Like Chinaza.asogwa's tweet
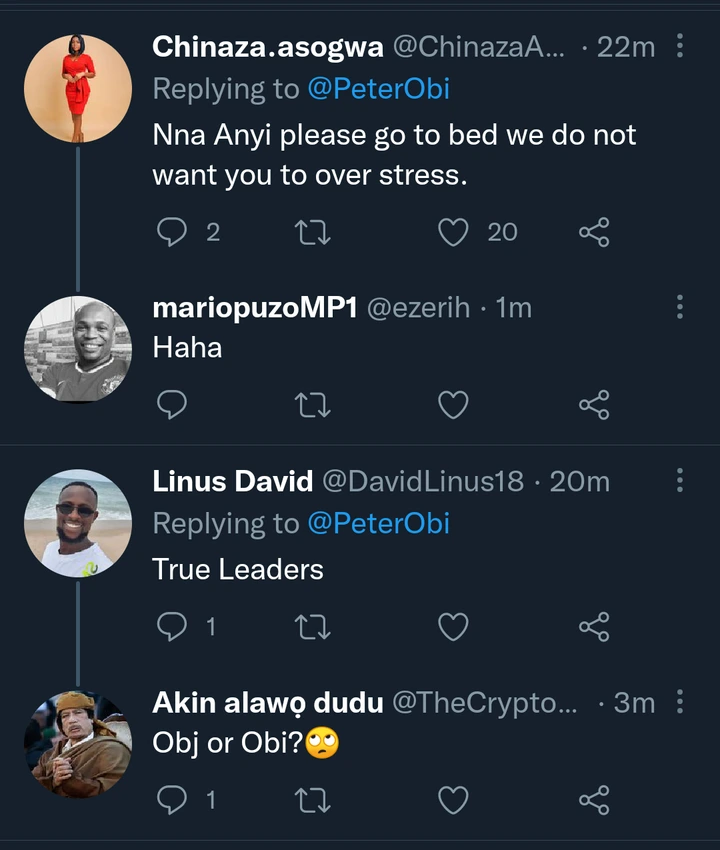Screen dimensions: 720x850 pos(454,232)
